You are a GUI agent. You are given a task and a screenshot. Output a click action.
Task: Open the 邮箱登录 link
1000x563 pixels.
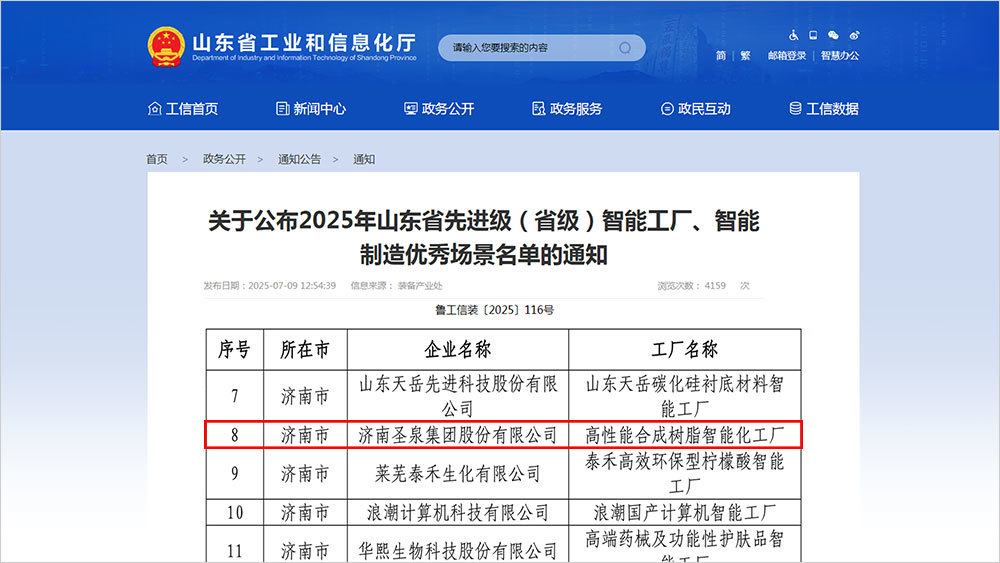[786, 56]
